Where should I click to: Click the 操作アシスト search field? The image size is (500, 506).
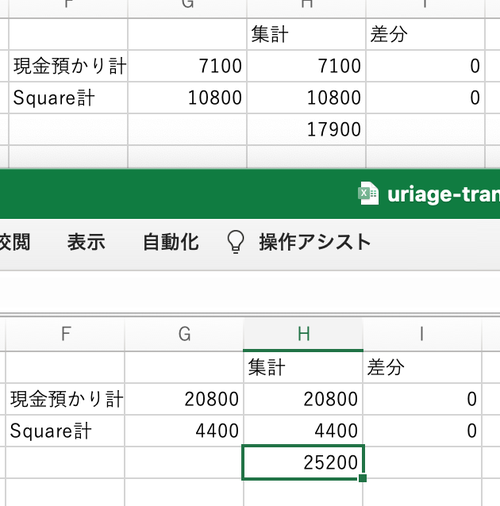[315, 242]
